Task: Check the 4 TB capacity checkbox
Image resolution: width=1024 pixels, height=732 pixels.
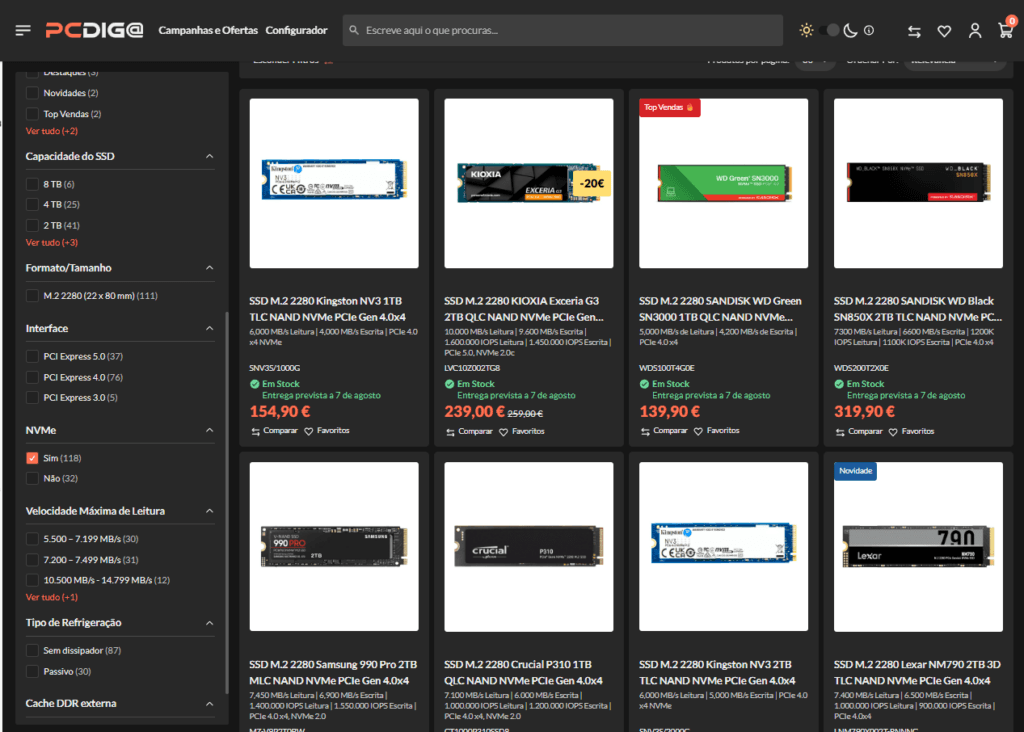Action: point(32,204)
